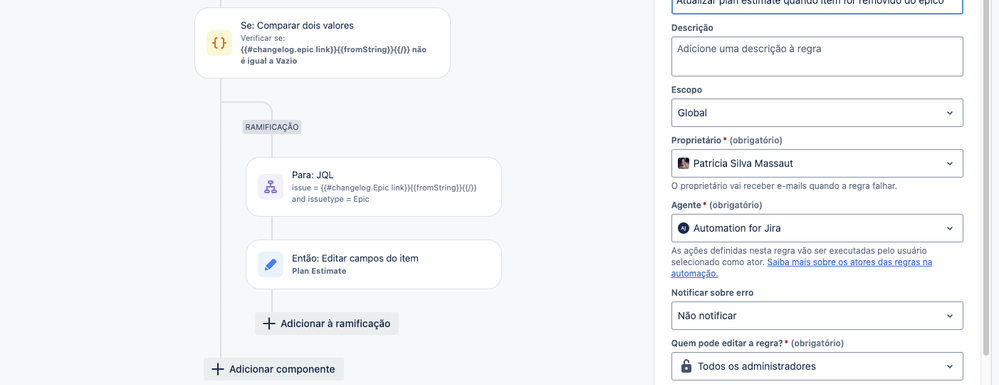The width and height of the screenshot is (999, 385).
Task: Click the rule name input field
Action: coord(817,5)
